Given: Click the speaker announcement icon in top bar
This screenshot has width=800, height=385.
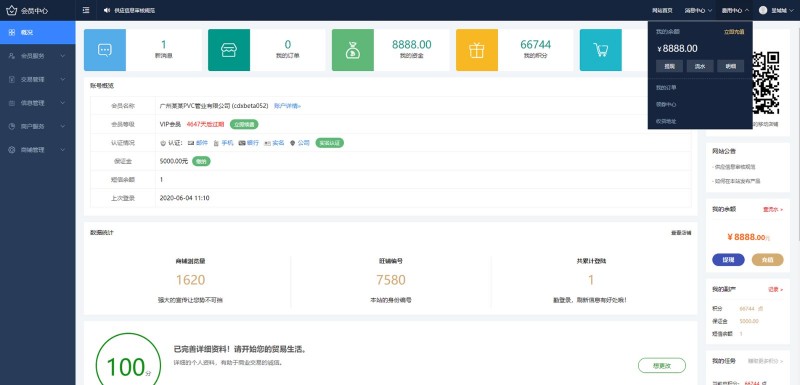Looking at the screenshot, I should pyautogui.click(x=107, y=10).
